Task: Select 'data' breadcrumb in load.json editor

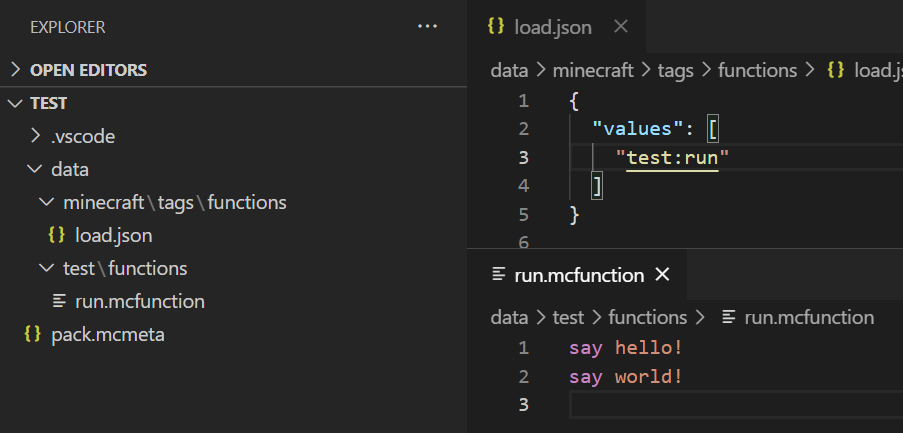Action: click(509, 71)
